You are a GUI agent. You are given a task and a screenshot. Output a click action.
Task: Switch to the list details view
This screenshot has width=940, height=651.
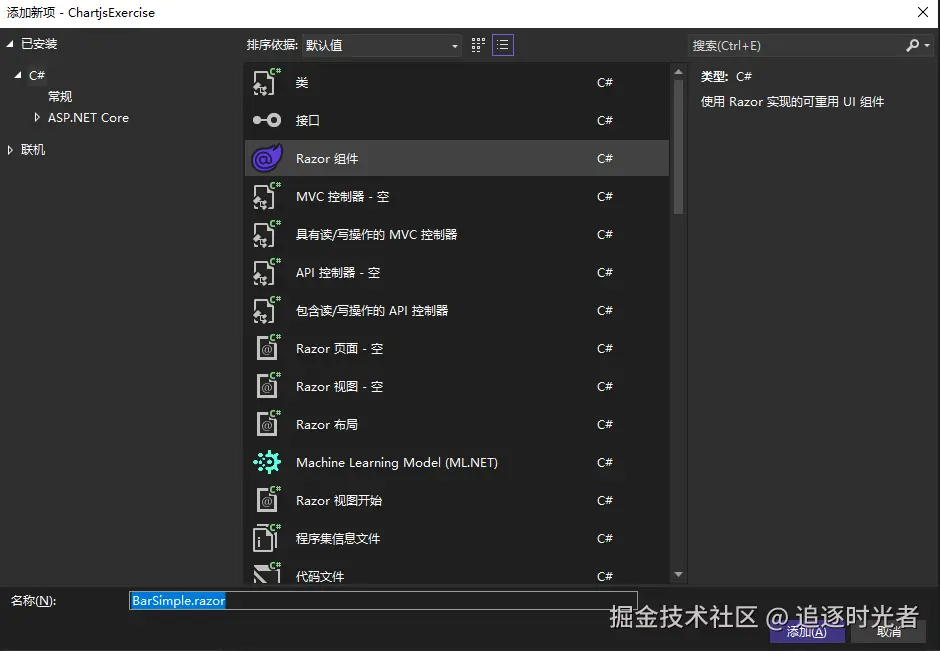click(x=503, y=45)
